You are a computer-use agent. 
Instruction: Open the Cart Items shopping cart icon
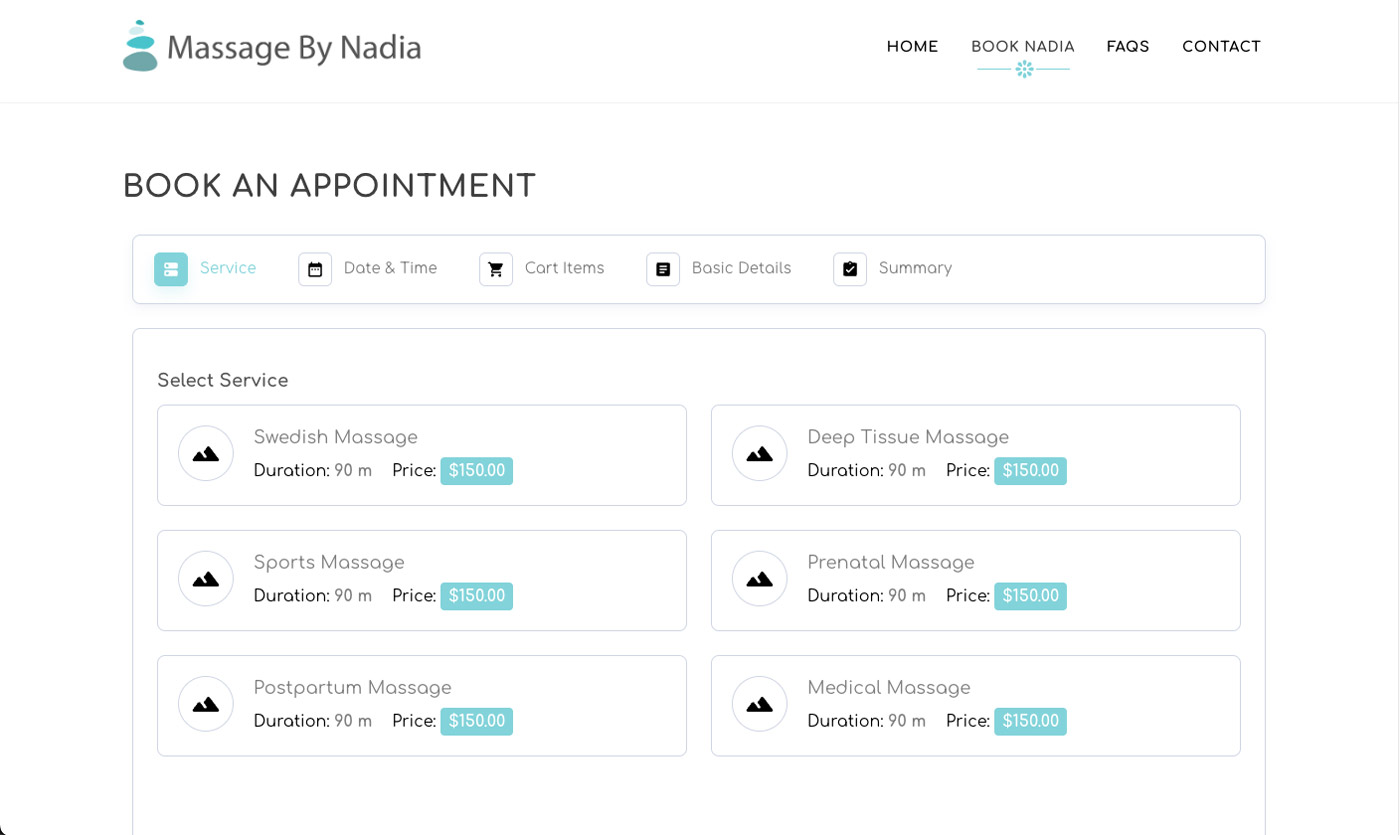496,269
